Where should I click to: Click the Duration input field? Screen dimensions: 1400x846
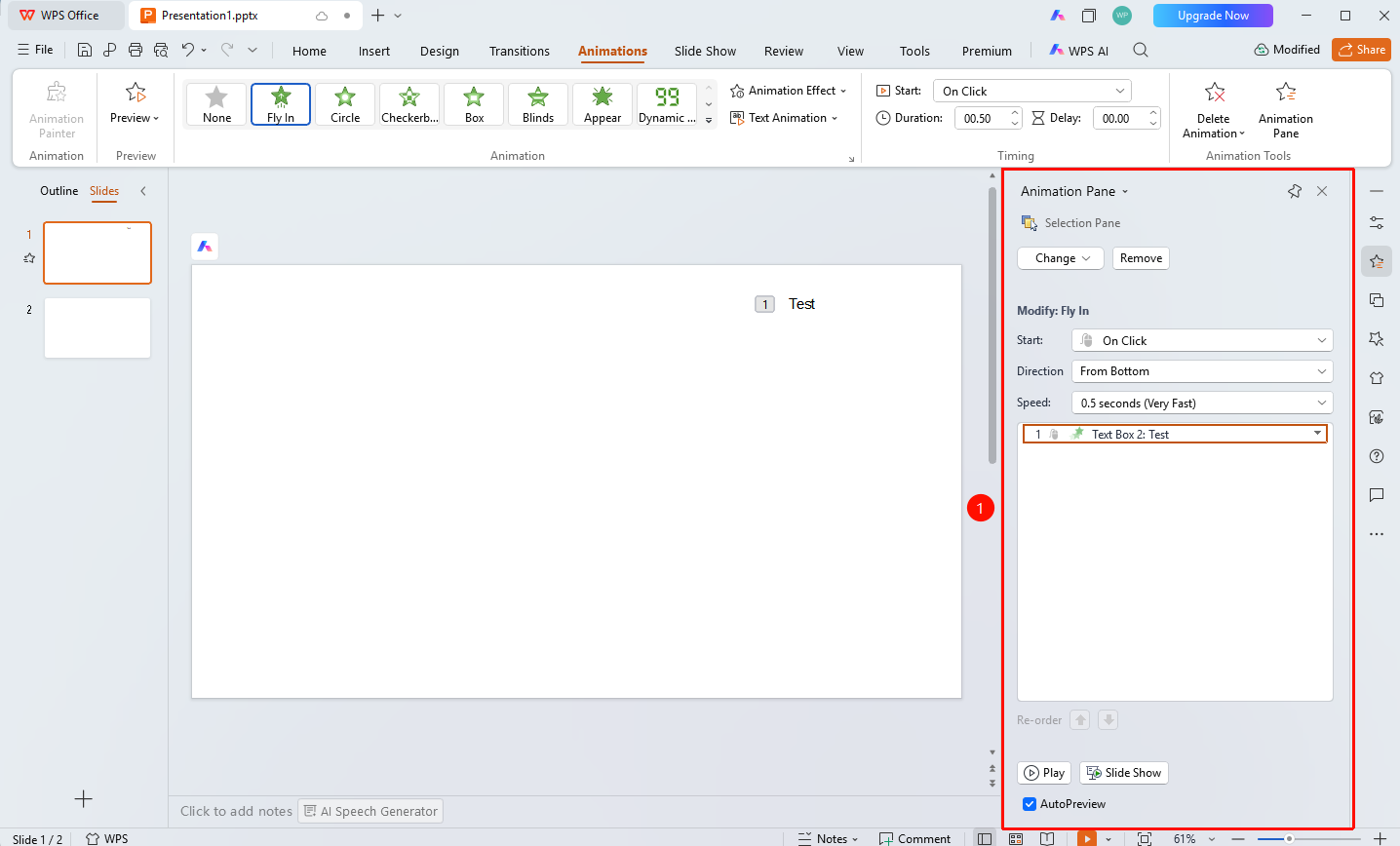[x=981, y=118]
